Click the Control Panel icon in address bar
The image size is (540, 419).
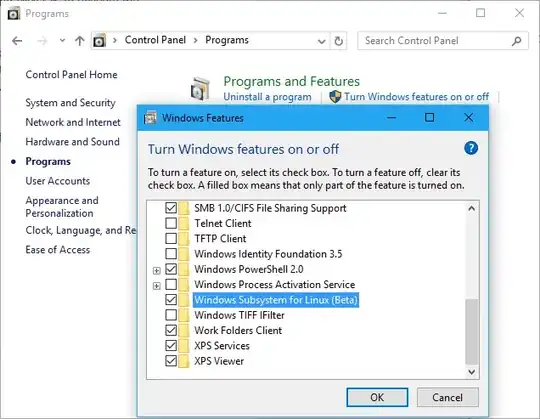(100, 41)
